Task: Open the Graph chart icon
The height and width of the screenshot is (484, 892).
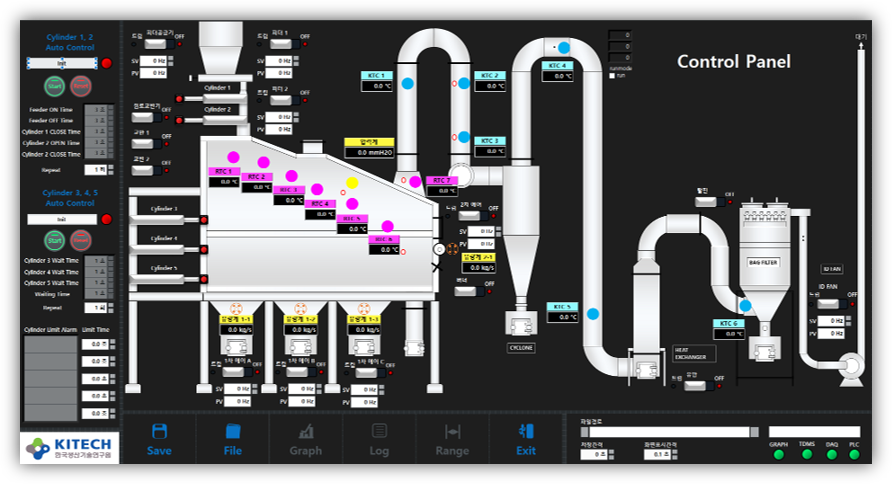Action: [306, 431]
